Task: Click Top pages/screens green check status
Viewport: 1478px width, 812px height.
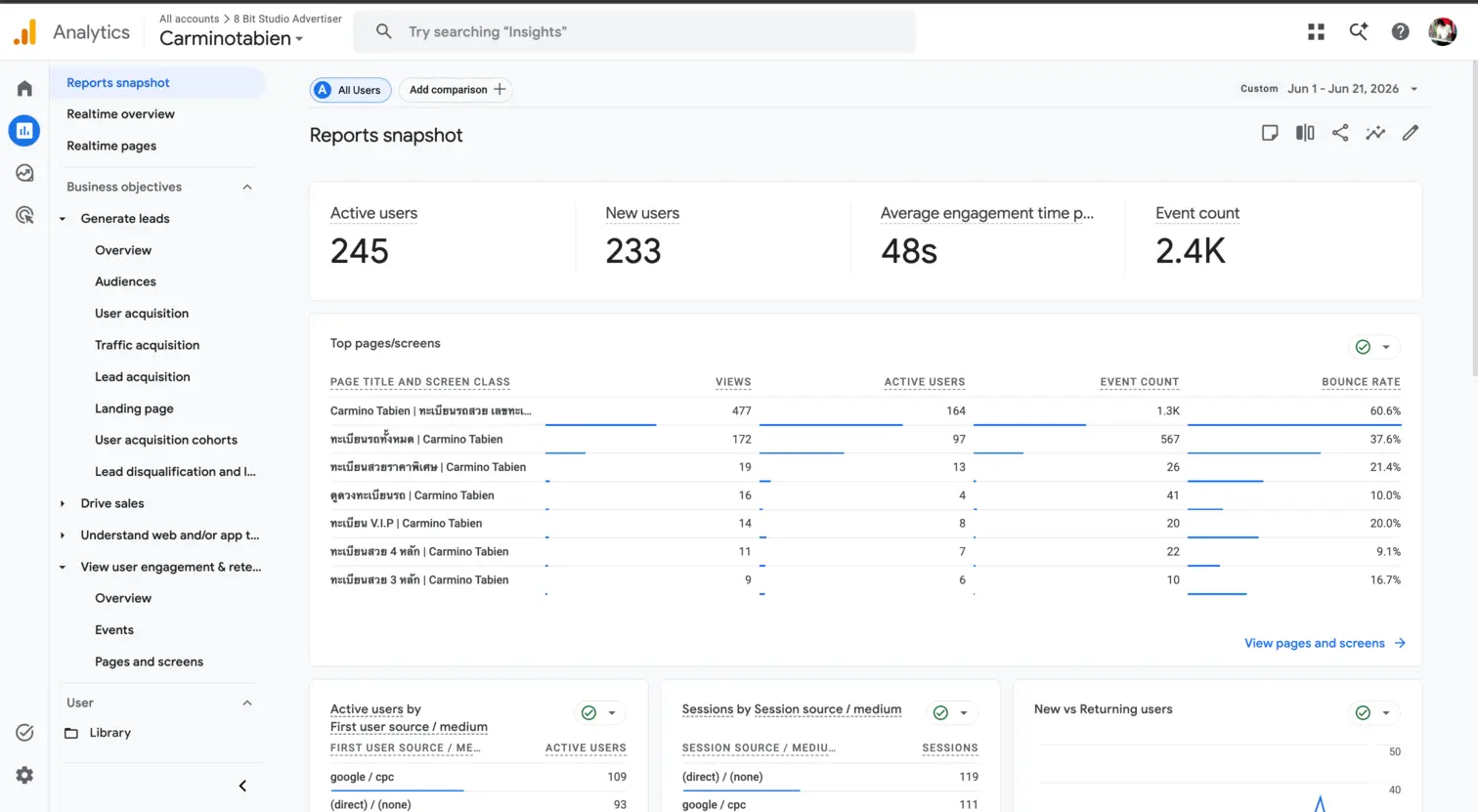Action: tap(1363, 347)
